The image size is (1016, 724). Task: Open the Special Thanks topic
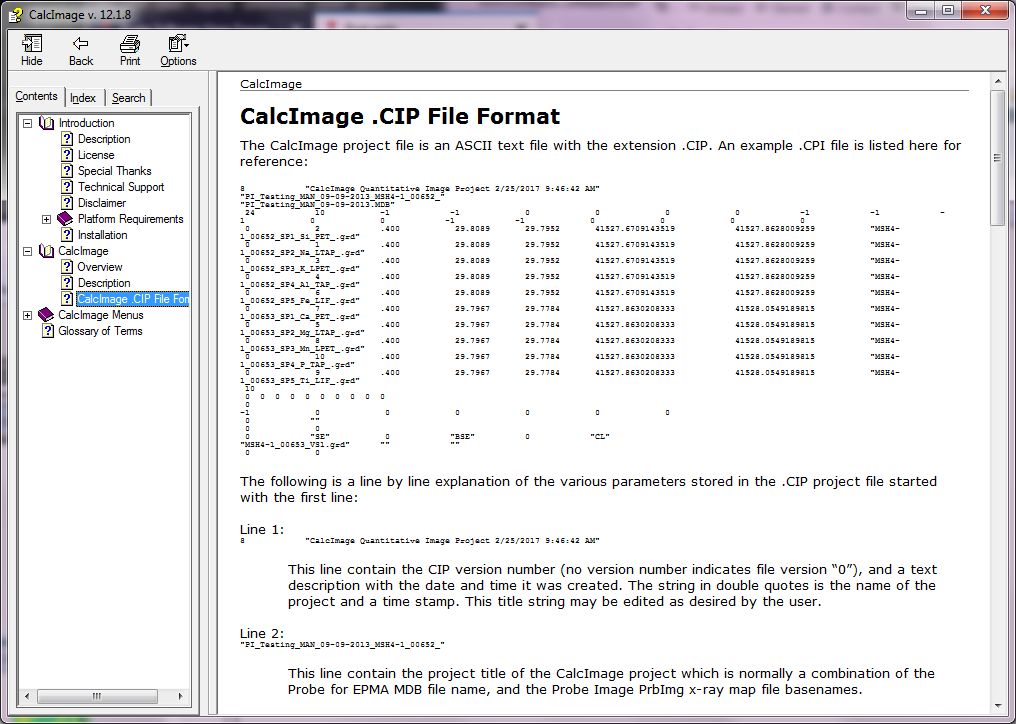[114, 171]
